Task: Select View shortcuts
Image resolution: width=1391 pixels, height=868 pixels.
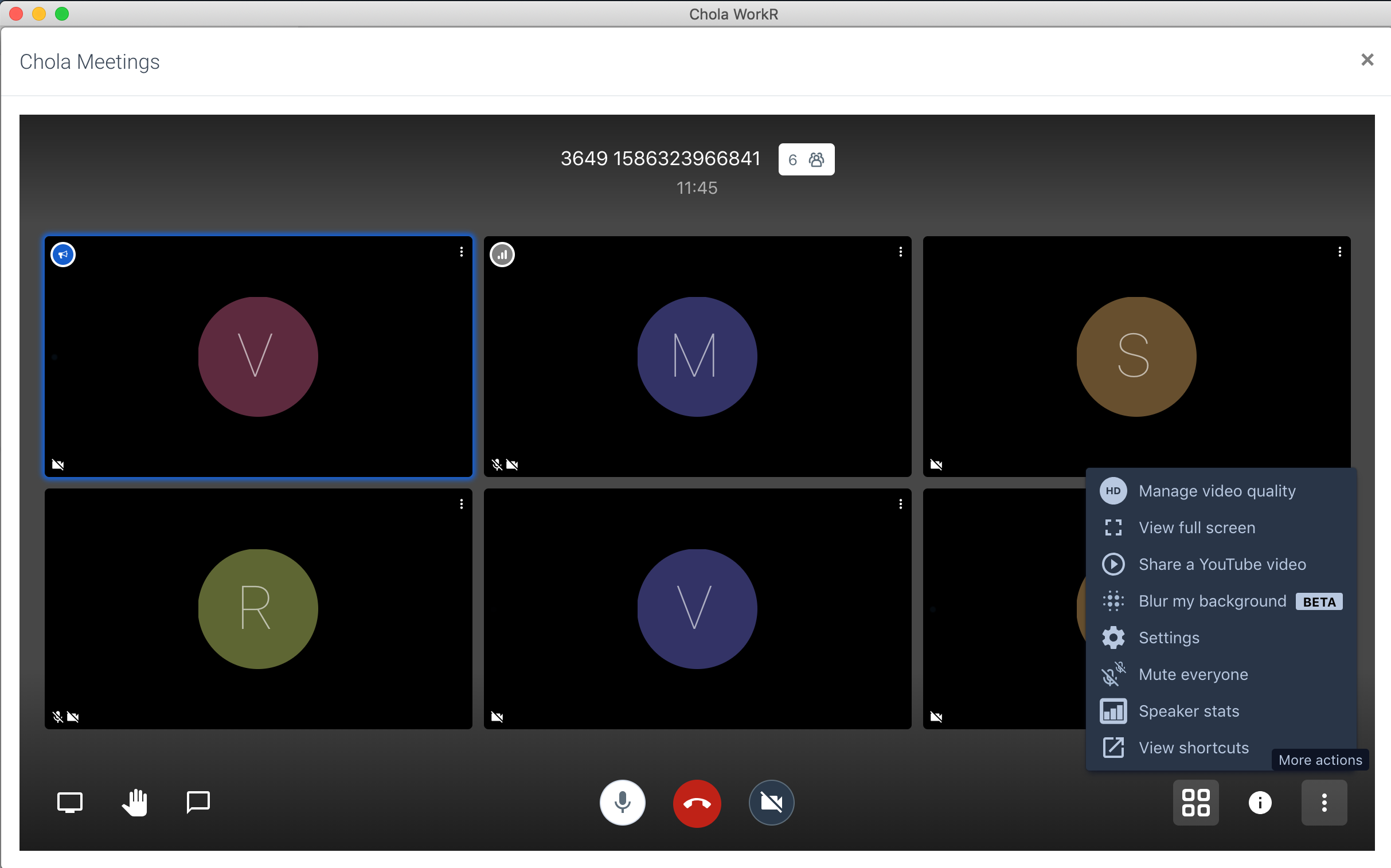Action: tap(1221, 748)
